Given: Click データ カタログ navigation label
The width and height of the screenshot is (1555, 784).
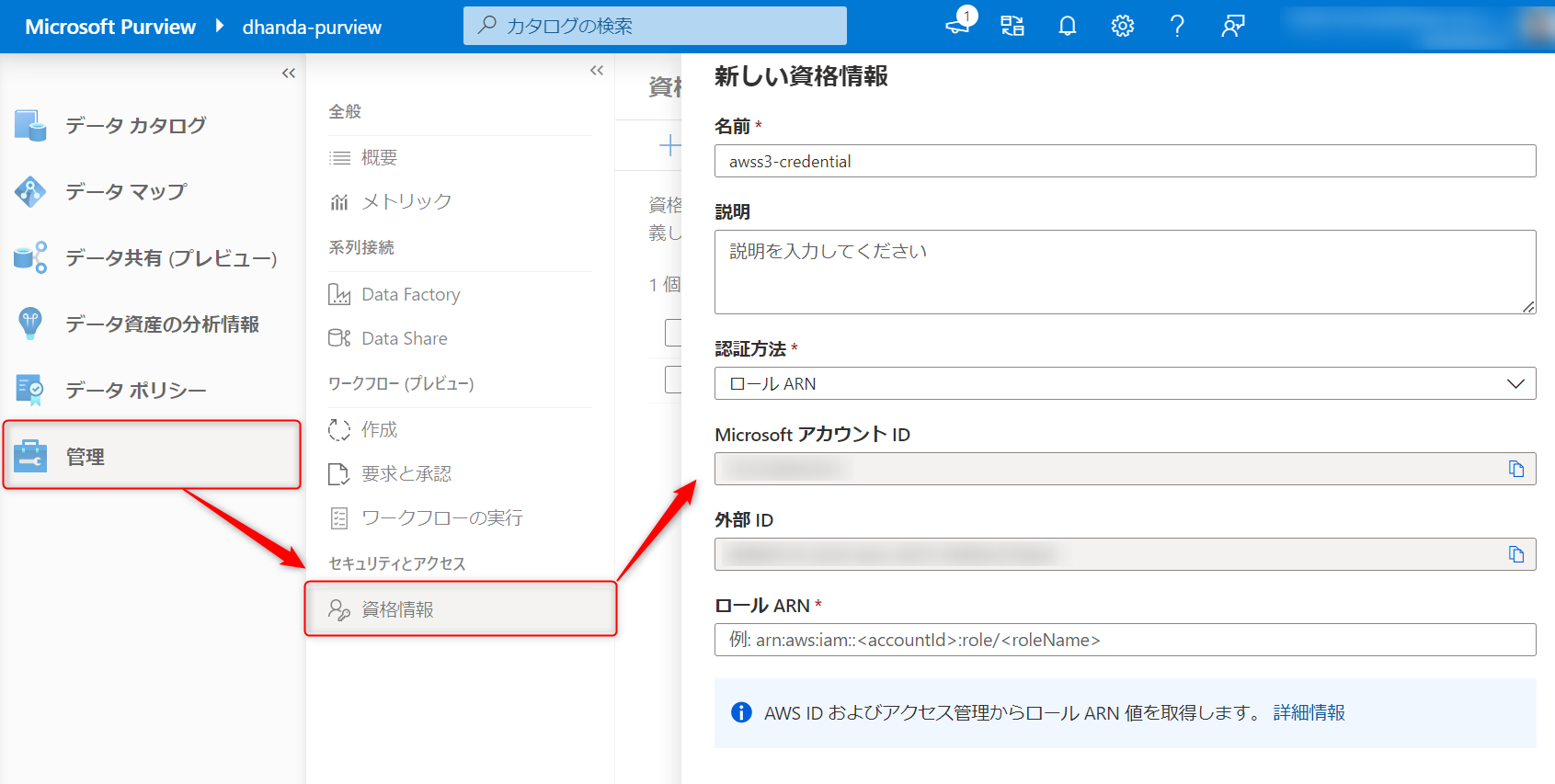Looking at the screenshot, I should coord(135,126).
